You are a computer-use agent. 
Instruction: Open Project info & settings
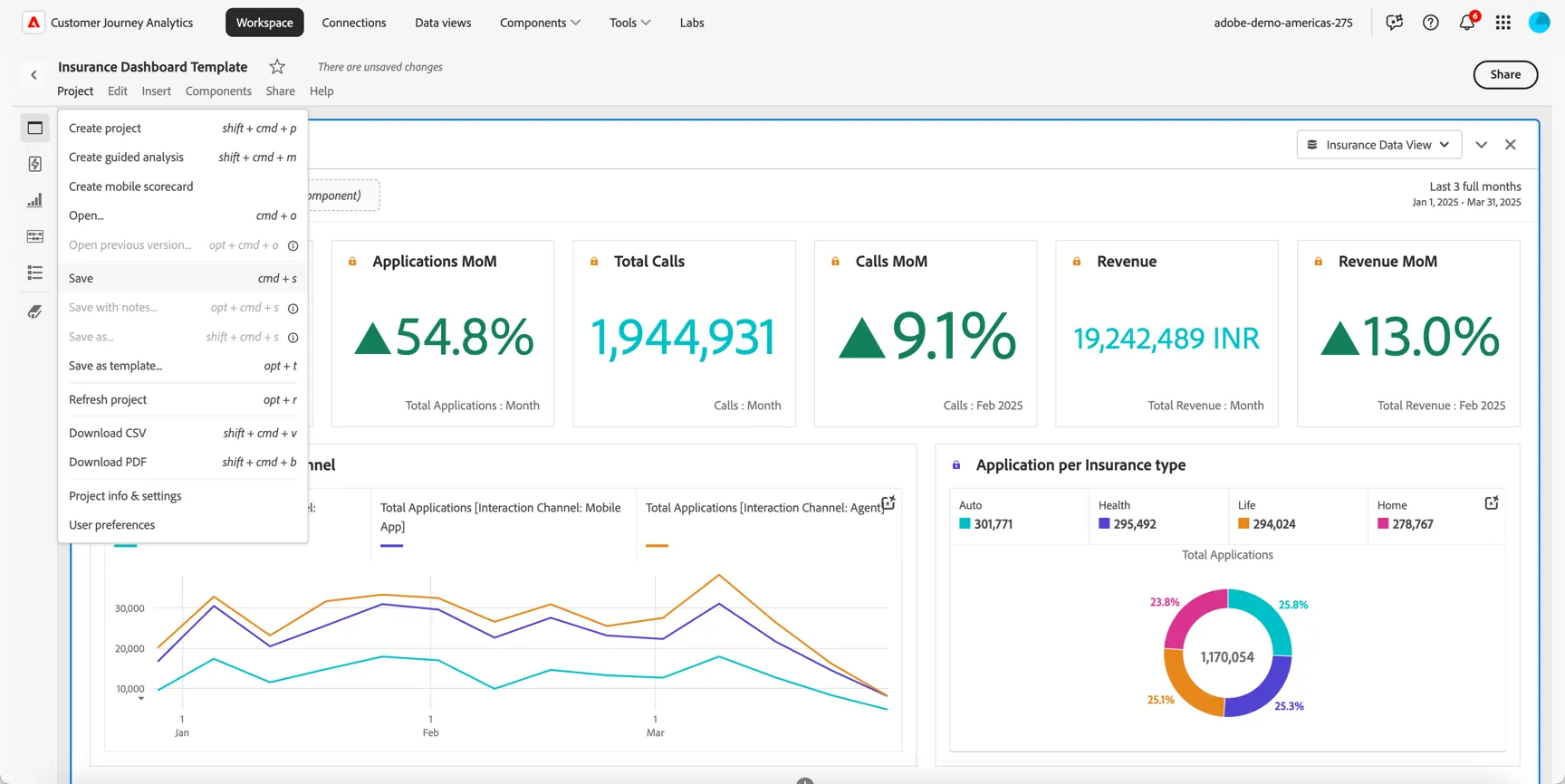coord(183,495)
